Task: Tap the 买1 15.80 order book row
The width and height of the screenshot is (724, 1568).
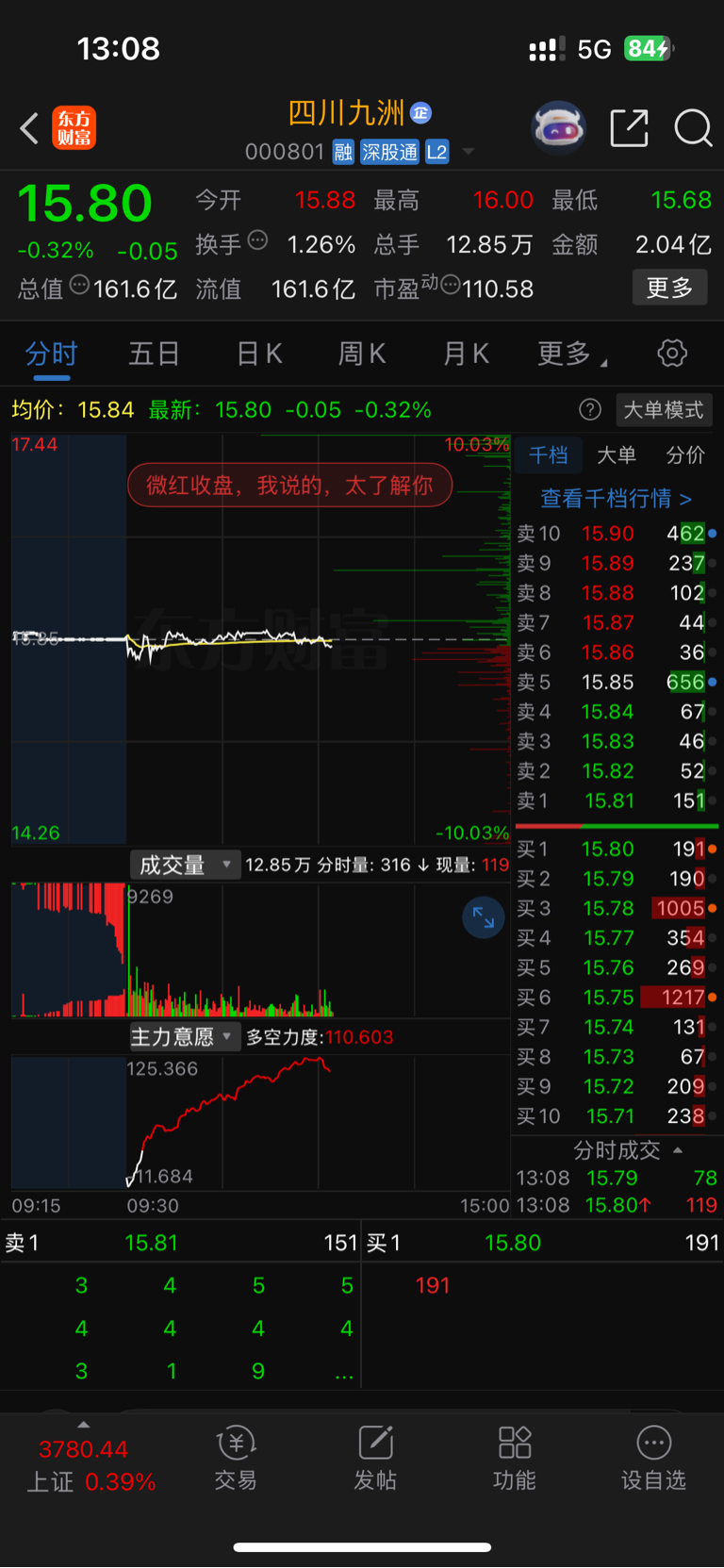Action: pos(617,850)
